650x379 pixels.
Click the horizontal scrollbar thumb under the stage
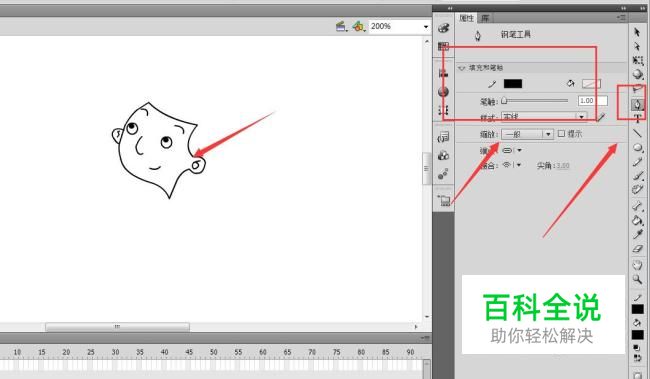tap(117, 327)
